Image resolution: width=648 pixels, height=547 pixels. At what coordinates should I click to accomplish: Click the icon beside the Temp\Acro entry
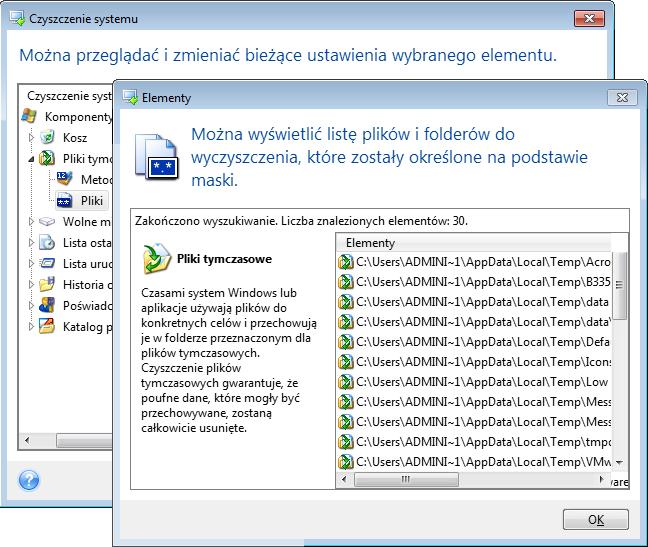click(345, 262)
